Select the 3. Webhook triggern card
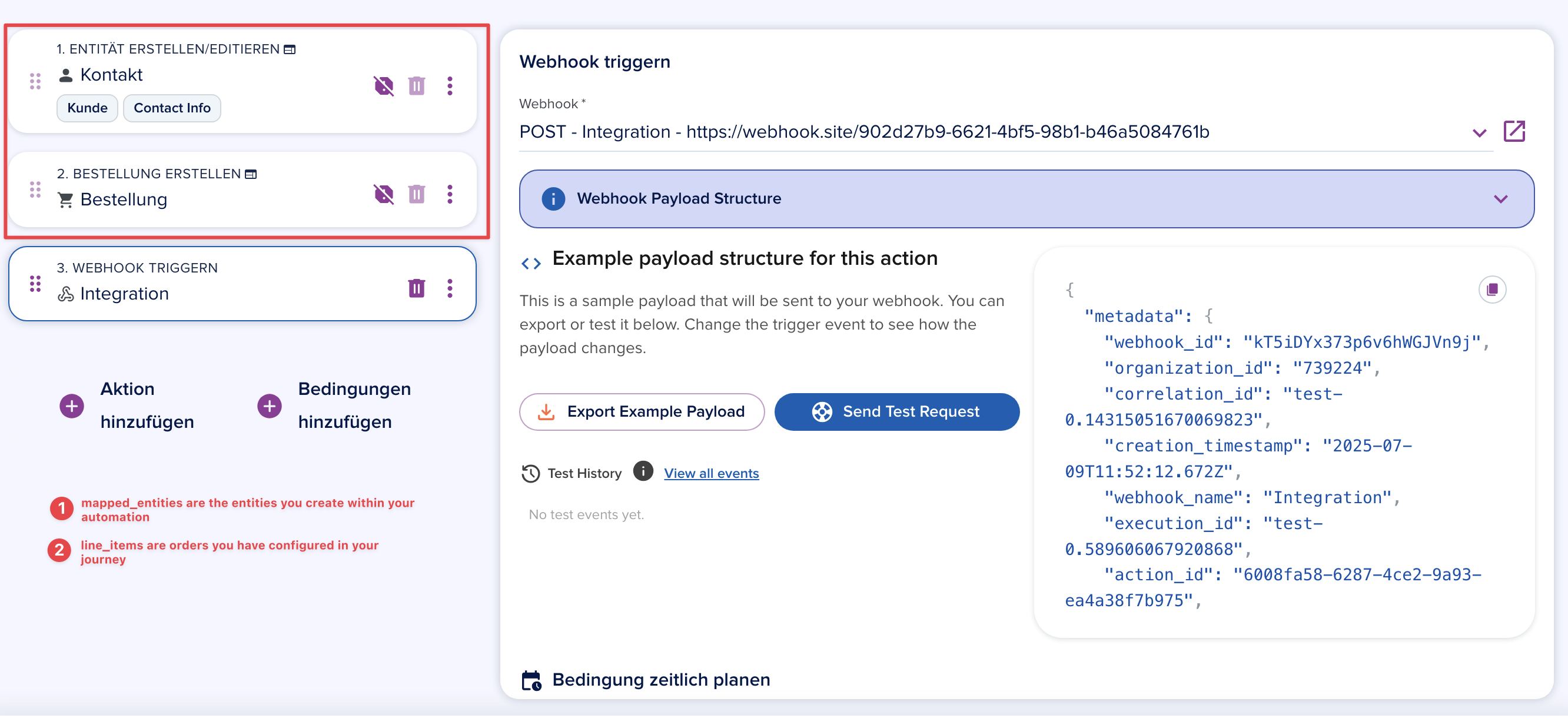 [243, 284]
